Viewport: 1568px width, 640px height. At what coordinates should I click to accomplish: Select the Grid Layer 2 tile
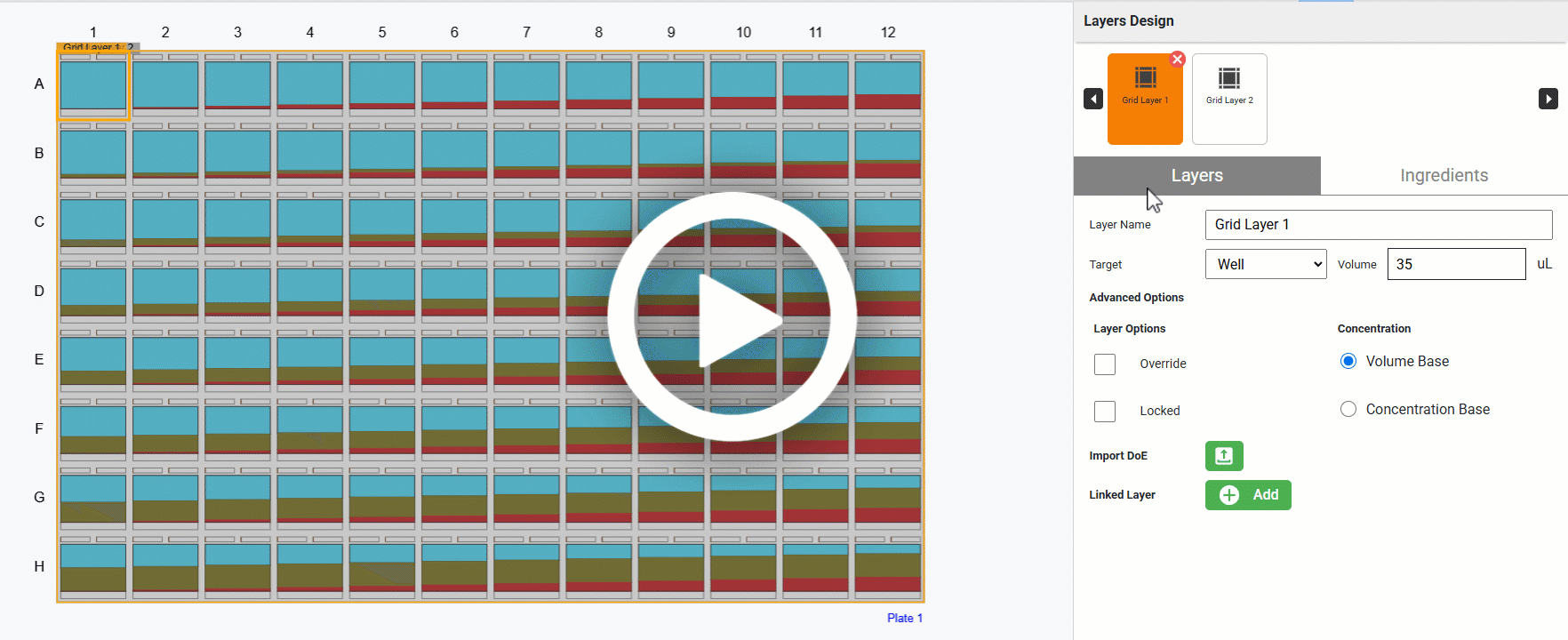pyautogui.click(x=1229, y=100)
